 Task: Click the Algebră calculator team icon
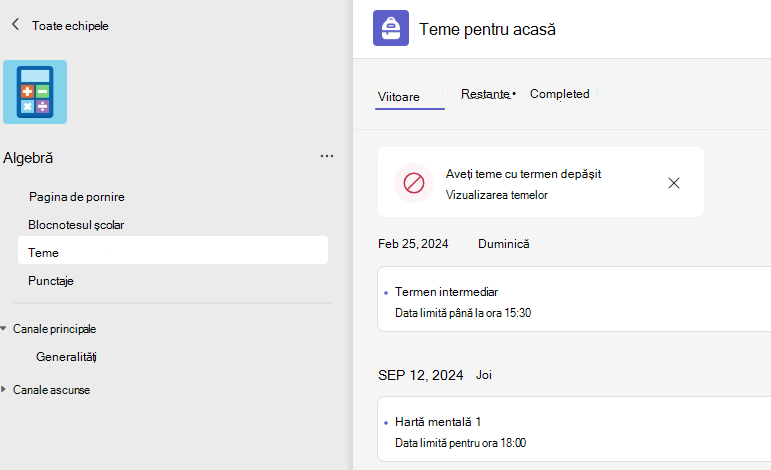(35, 92)
